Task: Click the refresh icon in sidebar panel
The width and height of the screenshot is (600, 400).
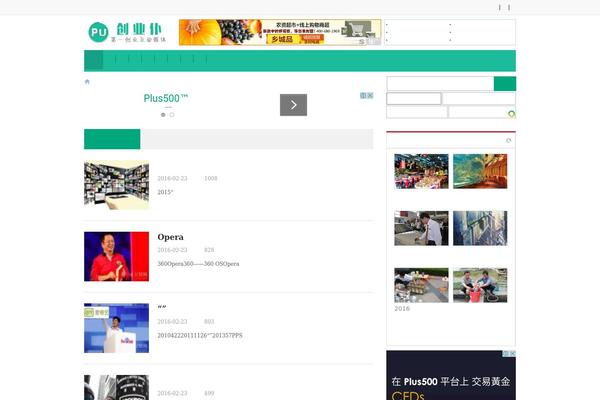Action: coord(509,140)
